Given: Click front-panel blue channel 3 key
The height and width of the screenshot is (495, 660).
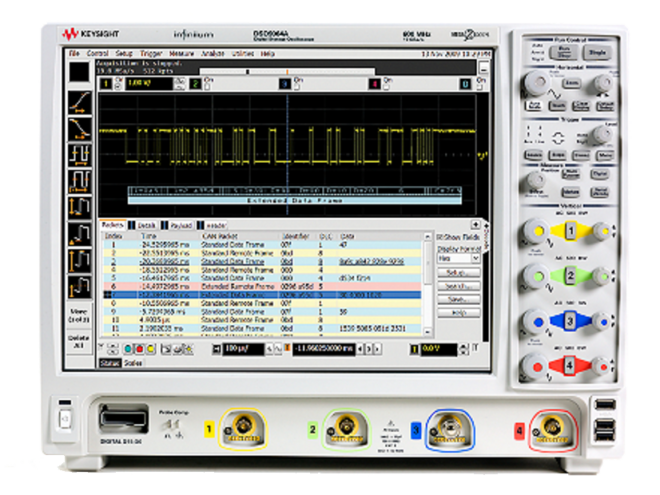Looking at the screenshot, I should point(570,321).
